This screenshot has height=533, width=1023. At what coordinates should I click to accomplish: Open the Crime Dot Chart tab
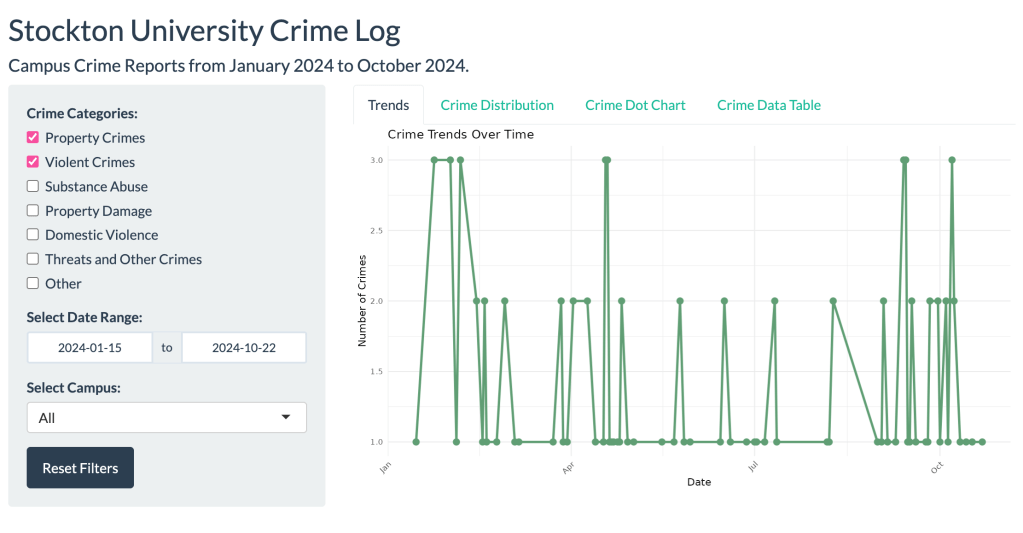click(635, 105)
